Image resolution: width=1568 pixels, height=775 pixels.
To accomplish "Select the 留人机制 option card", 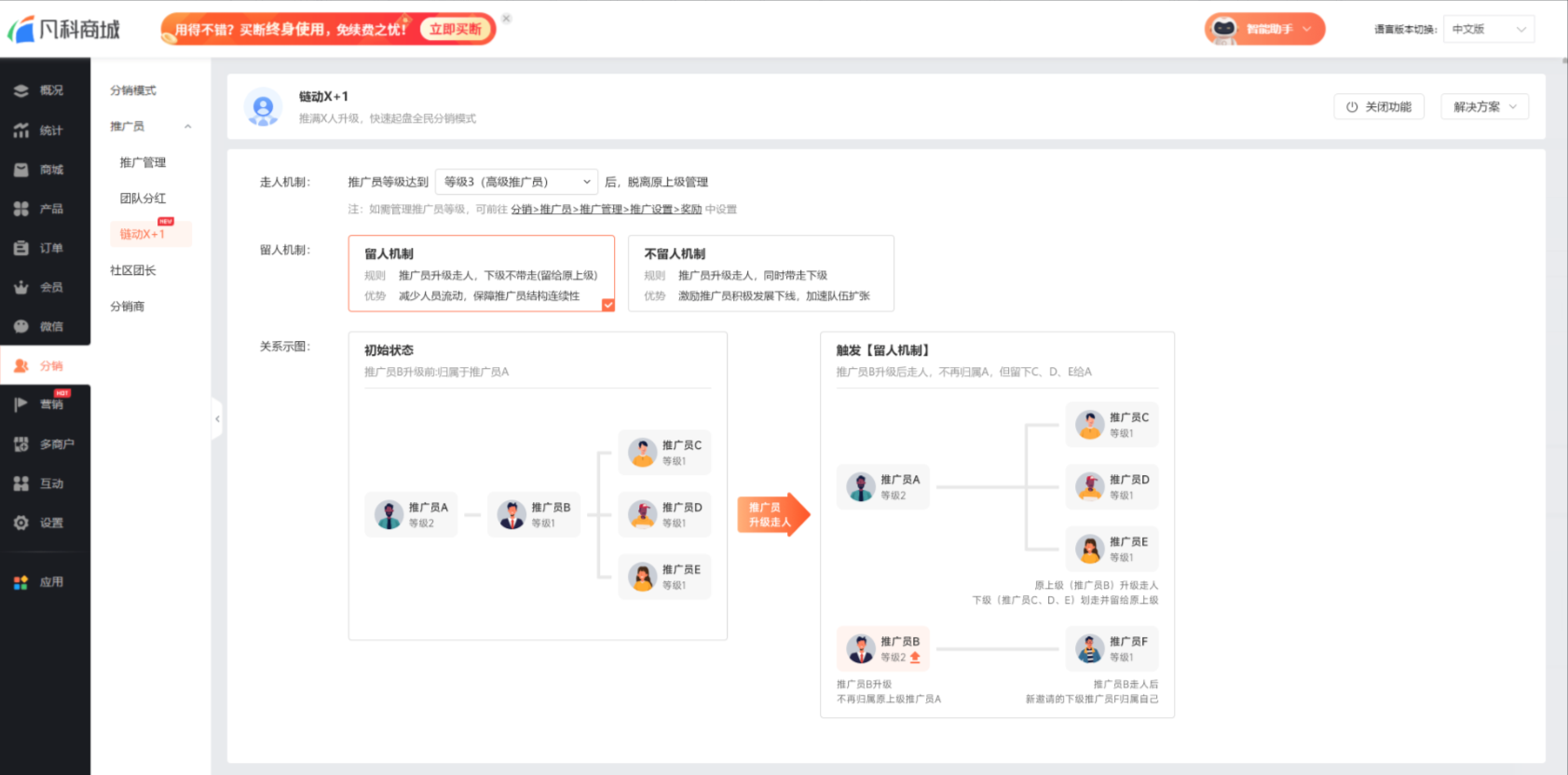I will tap(482, 273).
